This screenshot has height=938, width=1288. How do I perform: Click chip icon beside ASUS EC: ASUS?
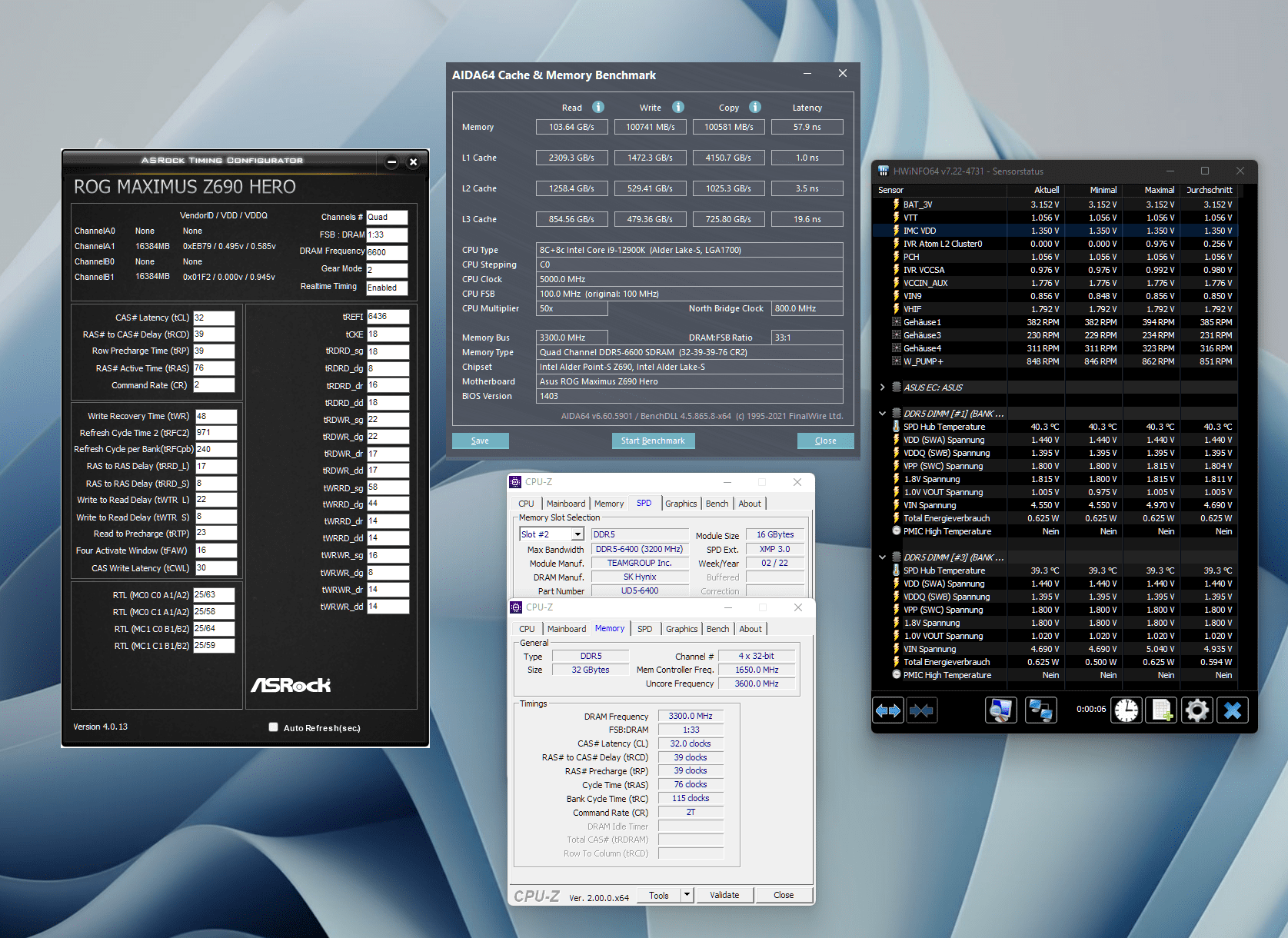(x=896, y=388)
